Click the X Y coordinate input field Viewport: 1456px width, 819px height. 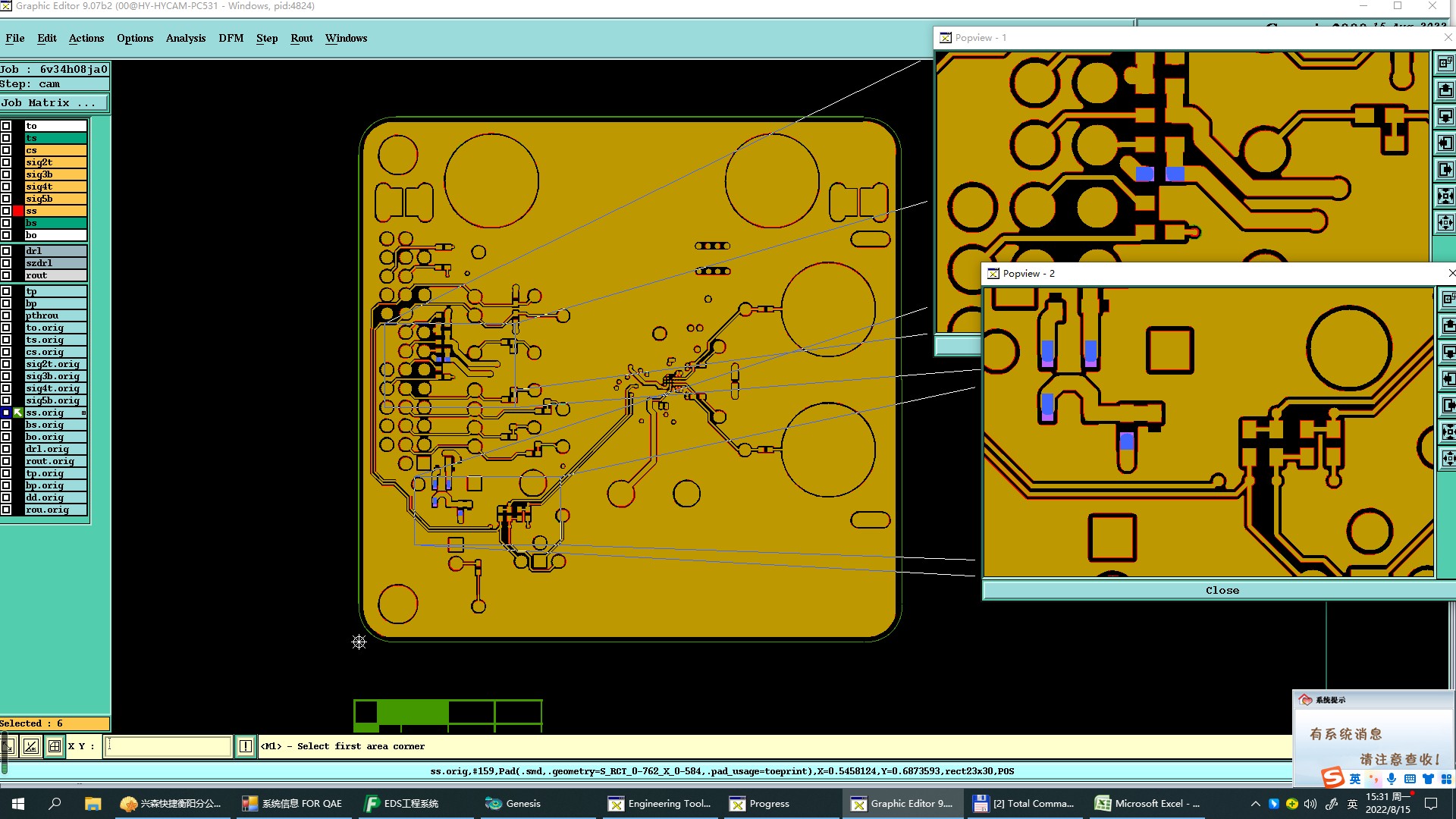167,746
